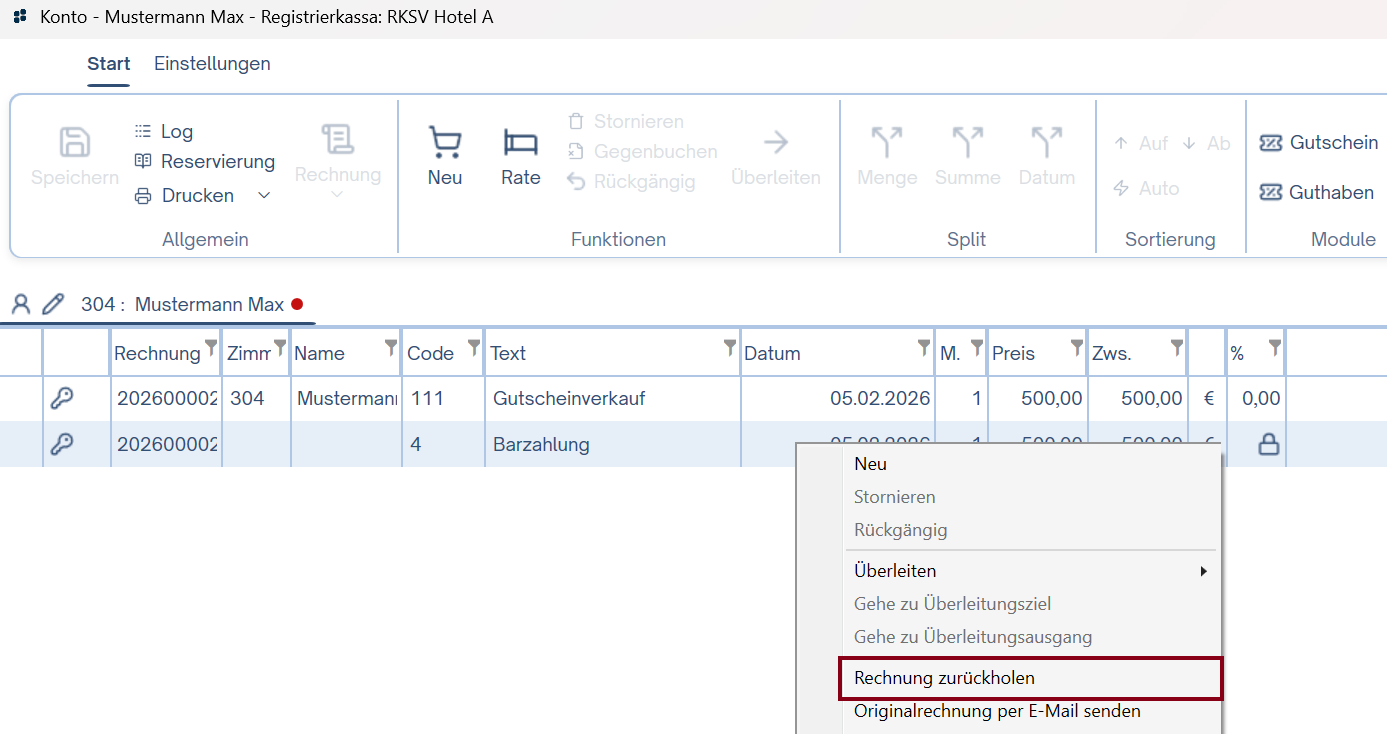Click the key icon in the Gutscheinverkauf row

[62, 398]
